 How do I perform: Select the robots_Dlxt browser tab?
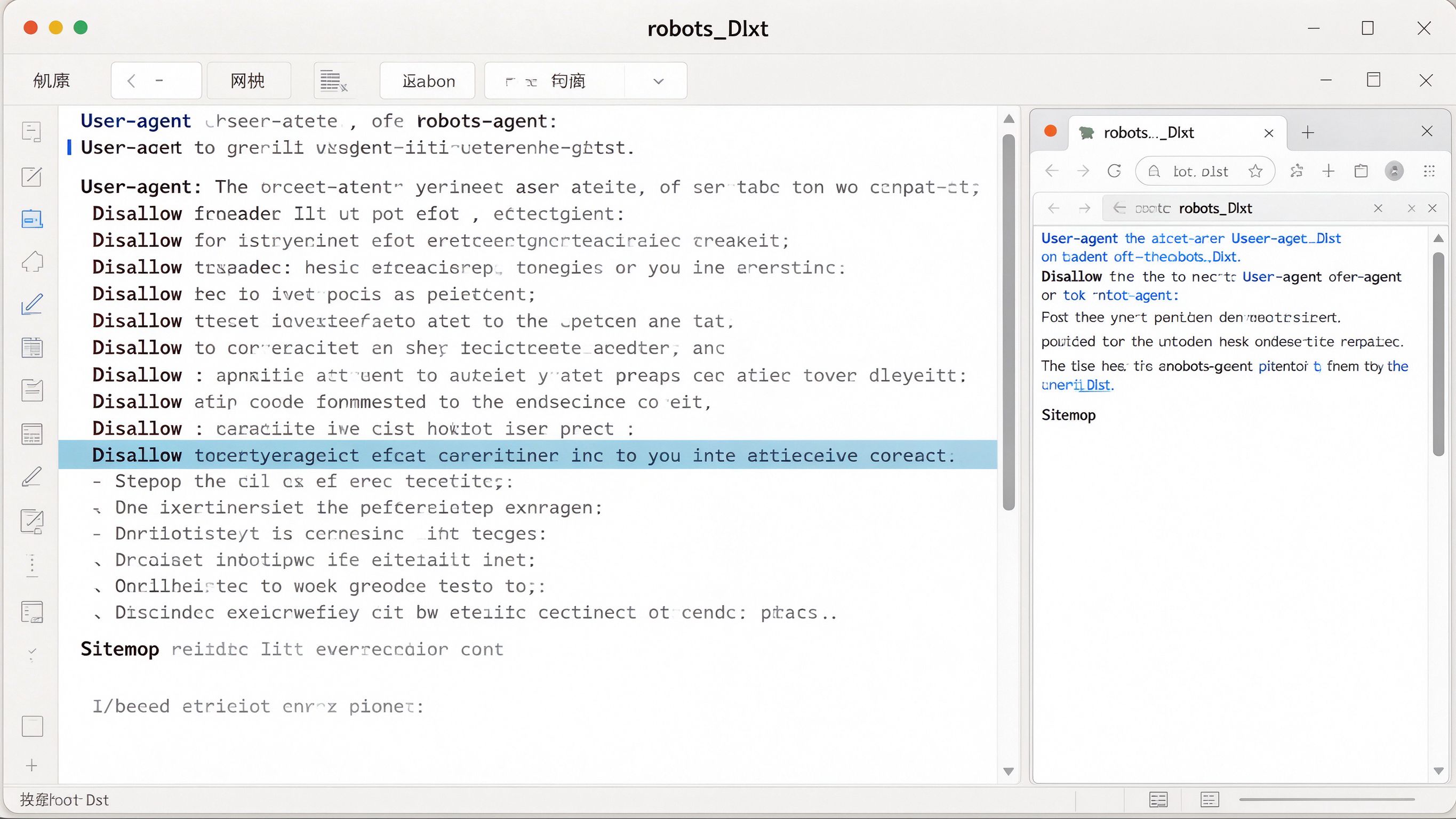1178,133
